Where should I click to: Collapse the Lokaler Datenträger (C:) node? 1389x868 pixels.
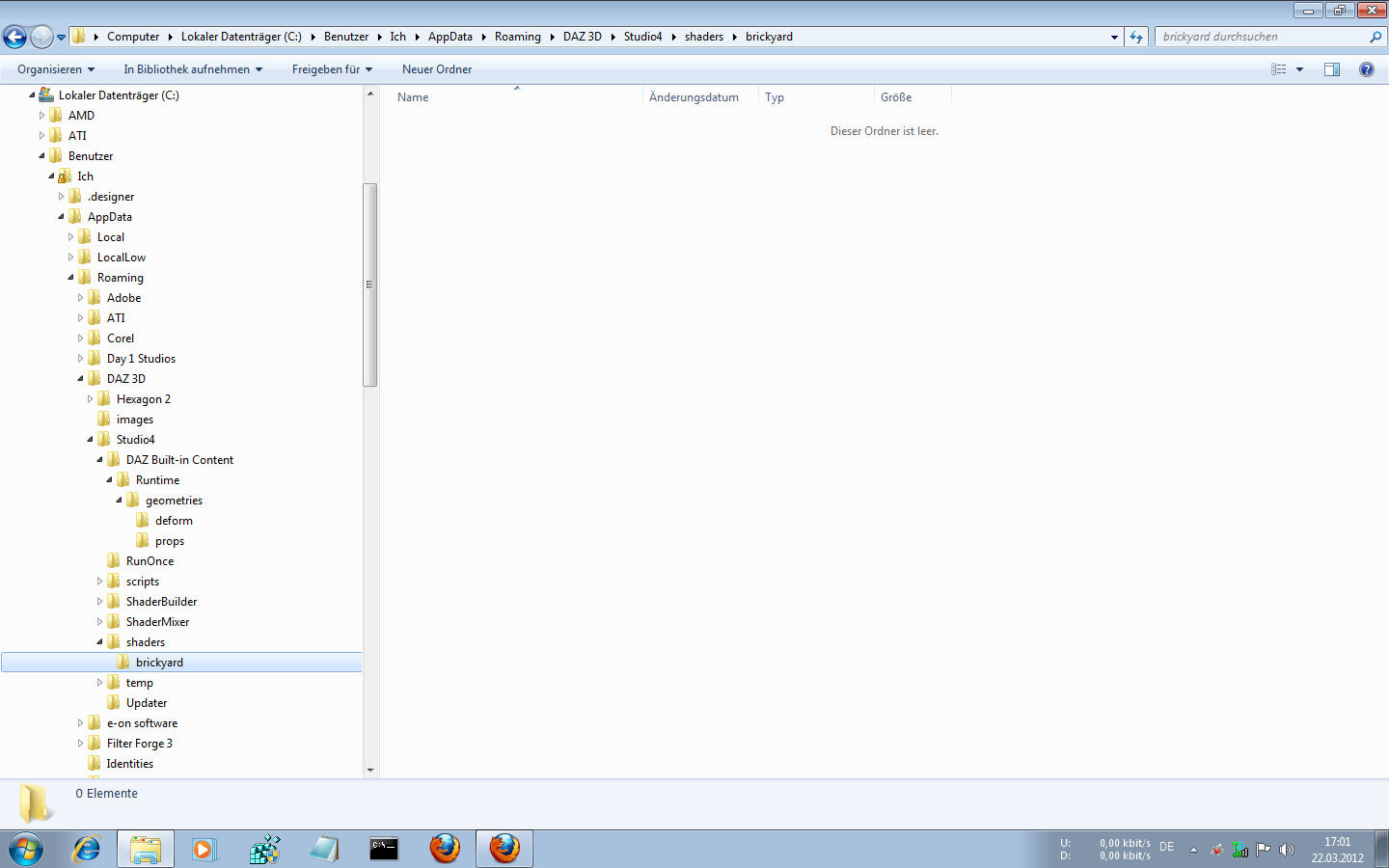click(x=32, y=95)
